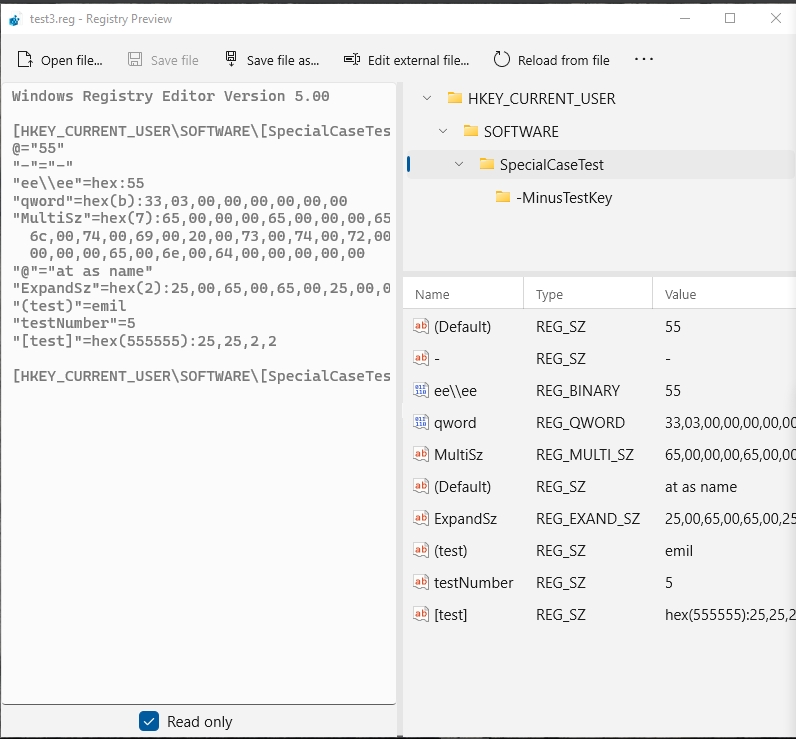Select the testNumber registry value
The width and height of the screenshot is (796, 739).
coord(600,583)
